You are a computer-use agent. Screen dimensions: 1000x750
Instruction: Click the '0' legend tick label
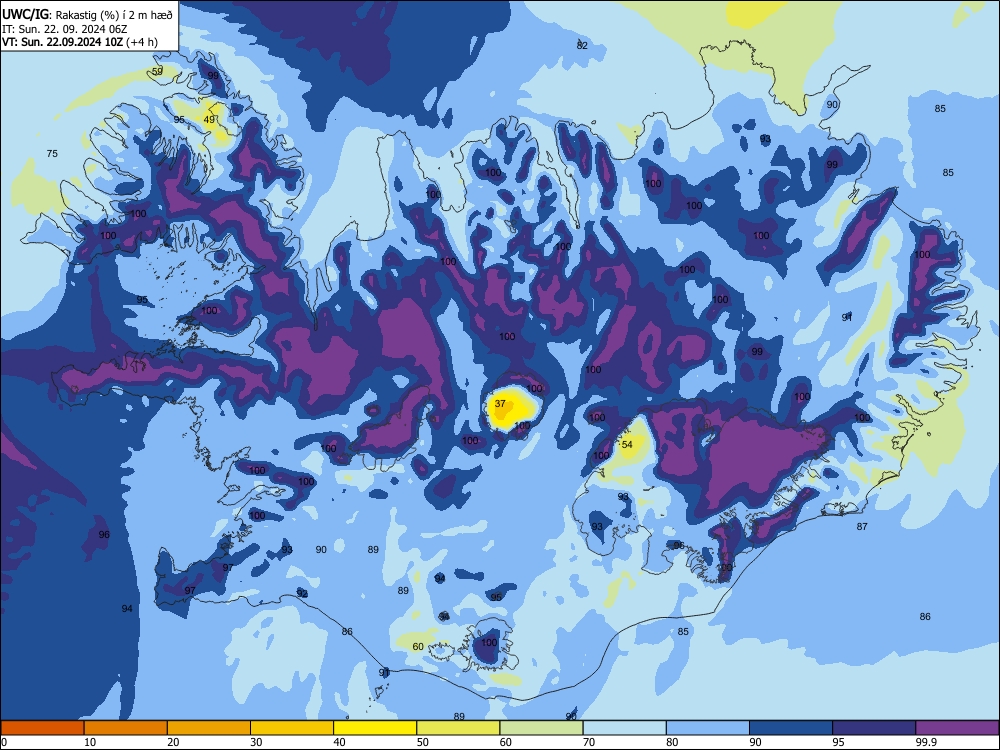pos(4,742)
